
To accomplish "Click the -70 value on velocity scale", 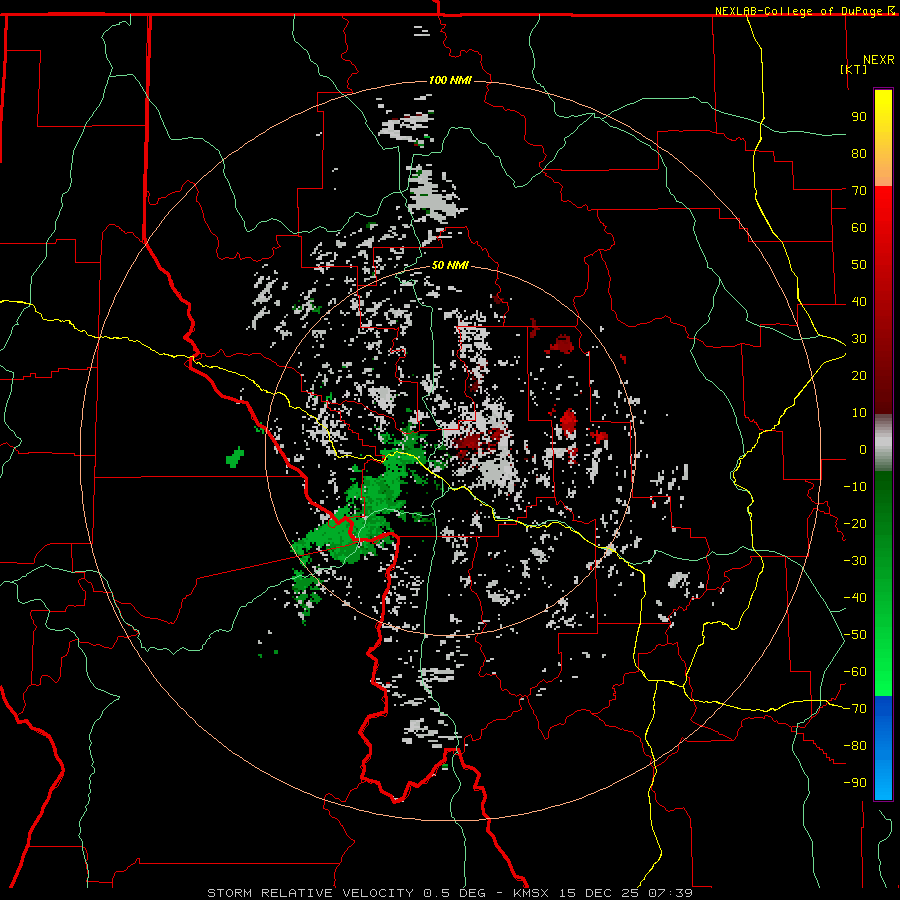I will pyautogui.click(x=855, y=709).
